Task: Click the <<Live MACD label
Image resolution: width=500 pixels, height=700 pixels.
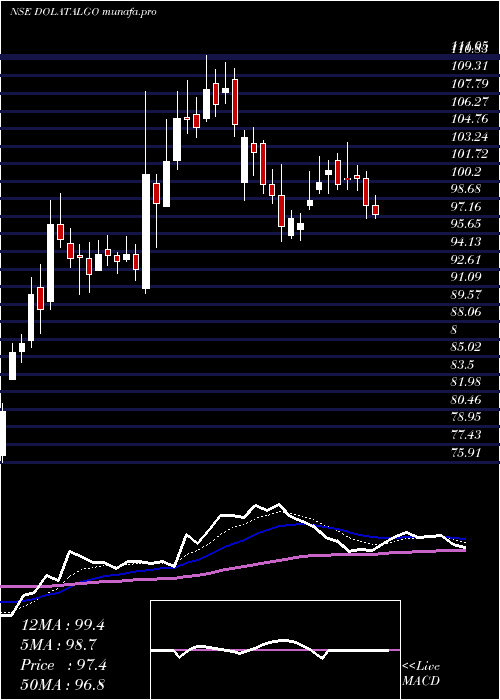Action: 421,674
